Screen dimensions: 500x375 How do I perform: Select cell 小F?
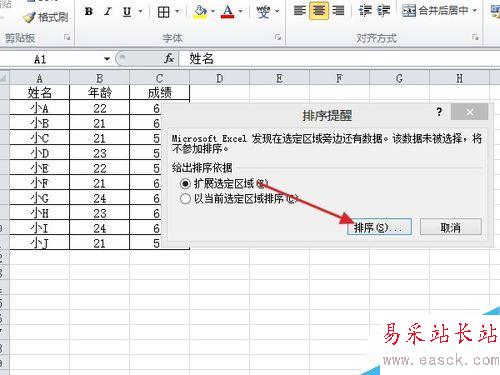(x=39, y=183)
